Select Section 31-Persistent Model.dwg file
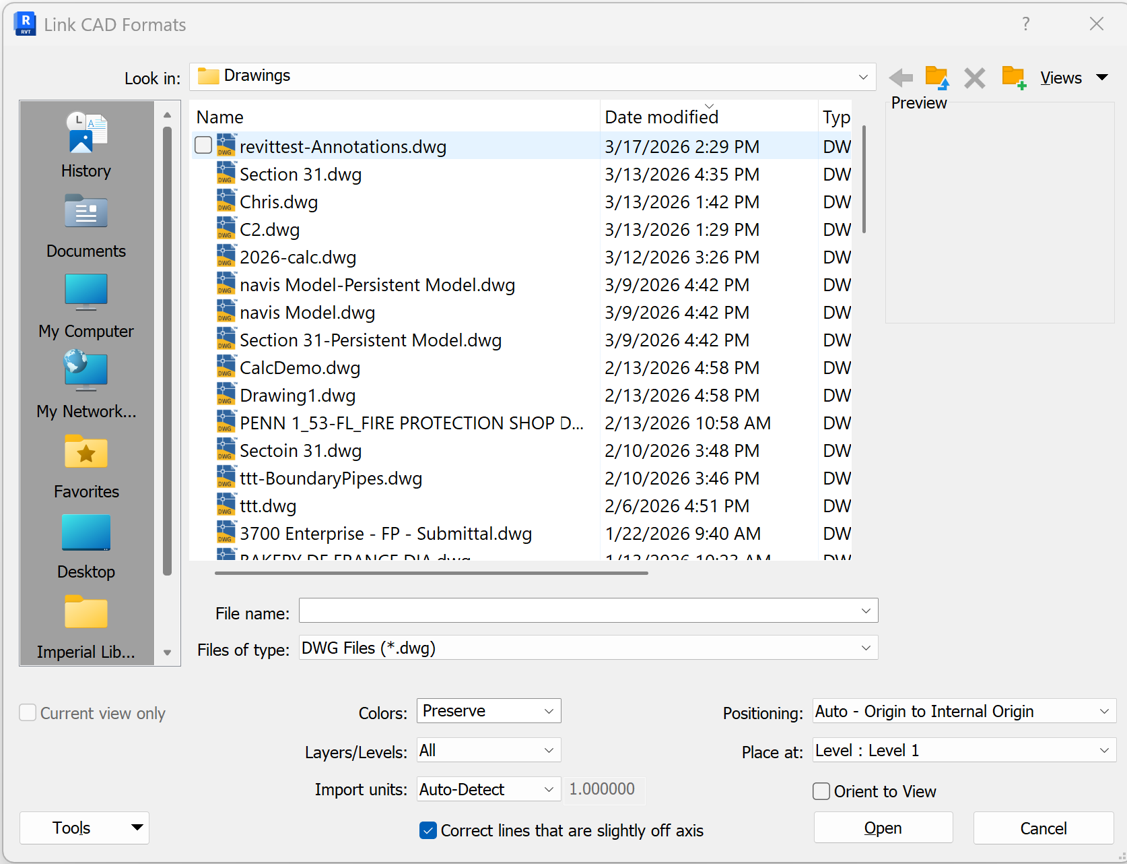Viewport: 1127px width, 864px height. 370,340
